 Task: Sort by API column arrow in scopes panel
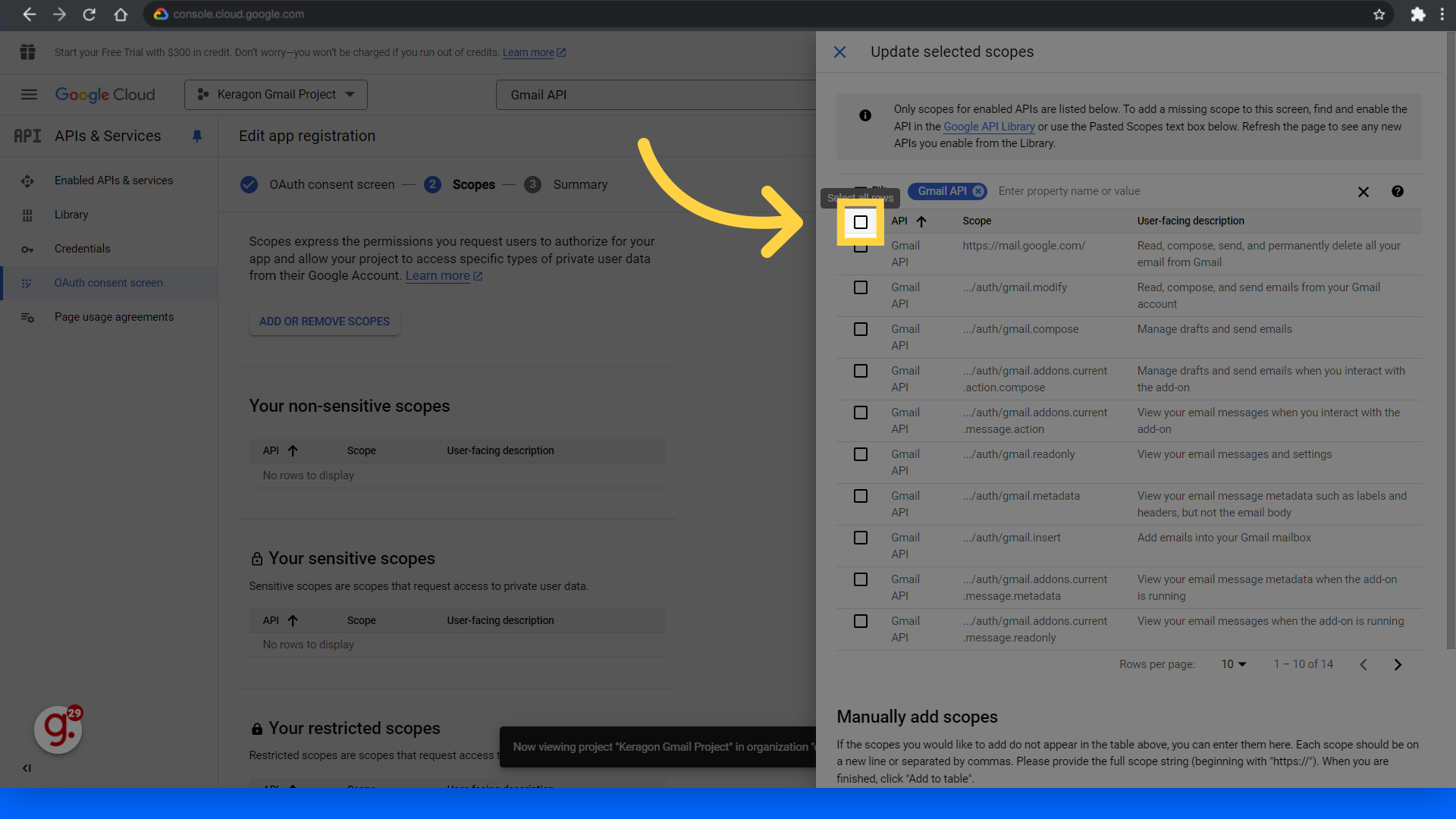(x=921, y=221)
